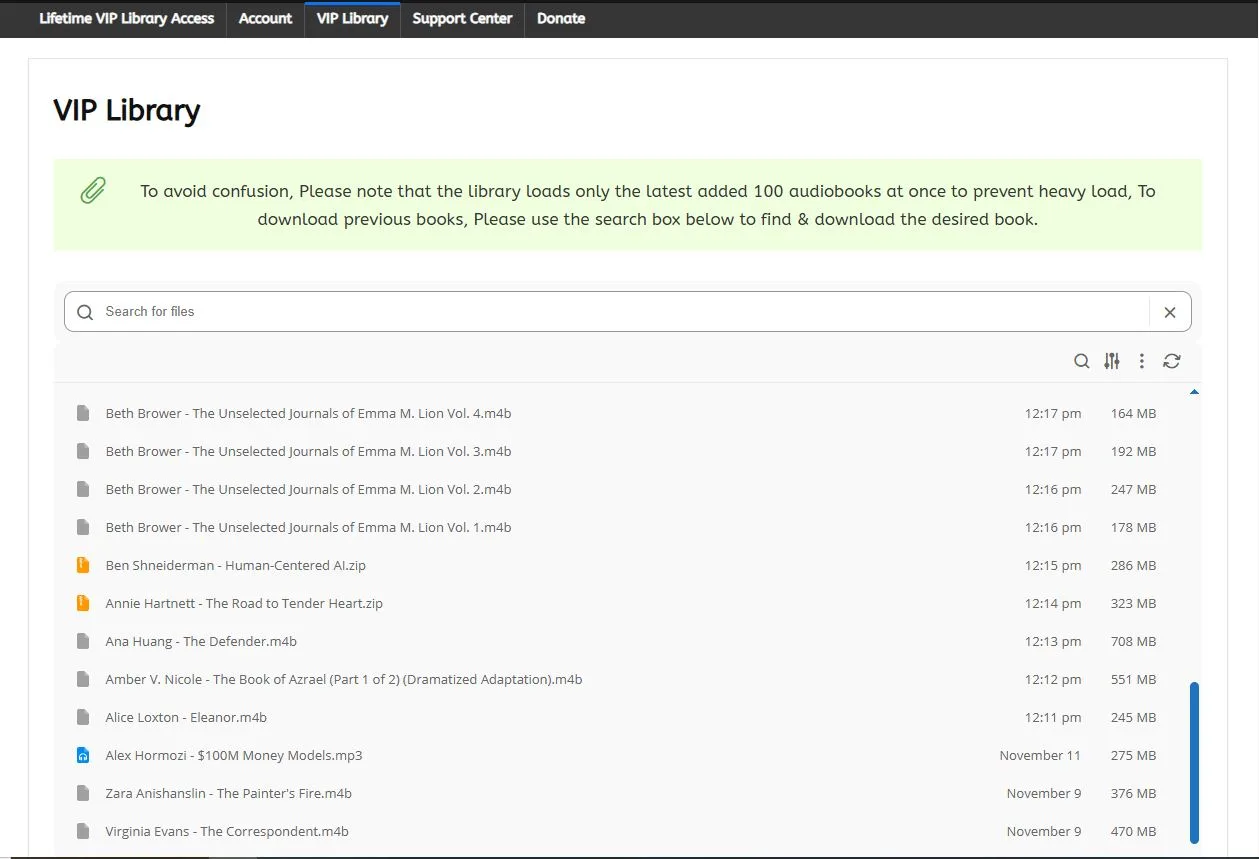Click the scrollbar up arrow in file list
This screenshot has width=1259, height=859.
pyautogui.click(x=1194, y=392)
